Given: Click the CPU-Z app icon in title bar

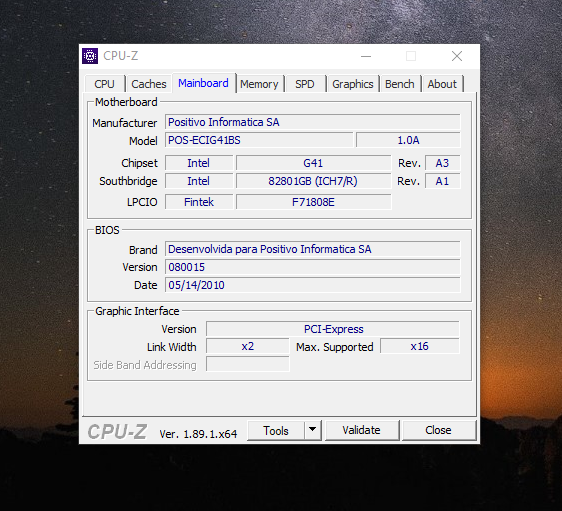Looking at the screenshot, I should tap(90, 56).
